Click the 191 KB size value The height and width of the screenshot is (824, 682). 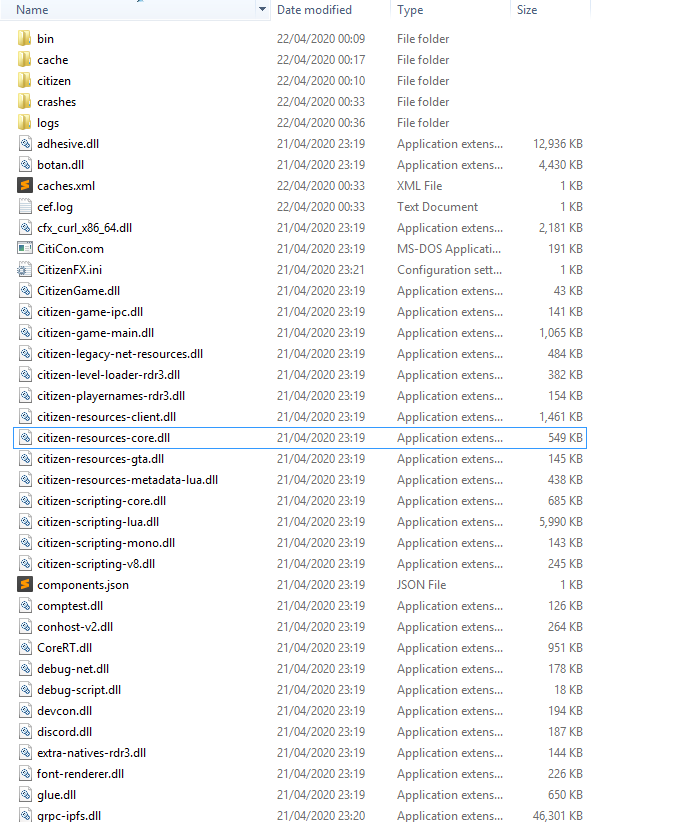[x=565, y=249]
